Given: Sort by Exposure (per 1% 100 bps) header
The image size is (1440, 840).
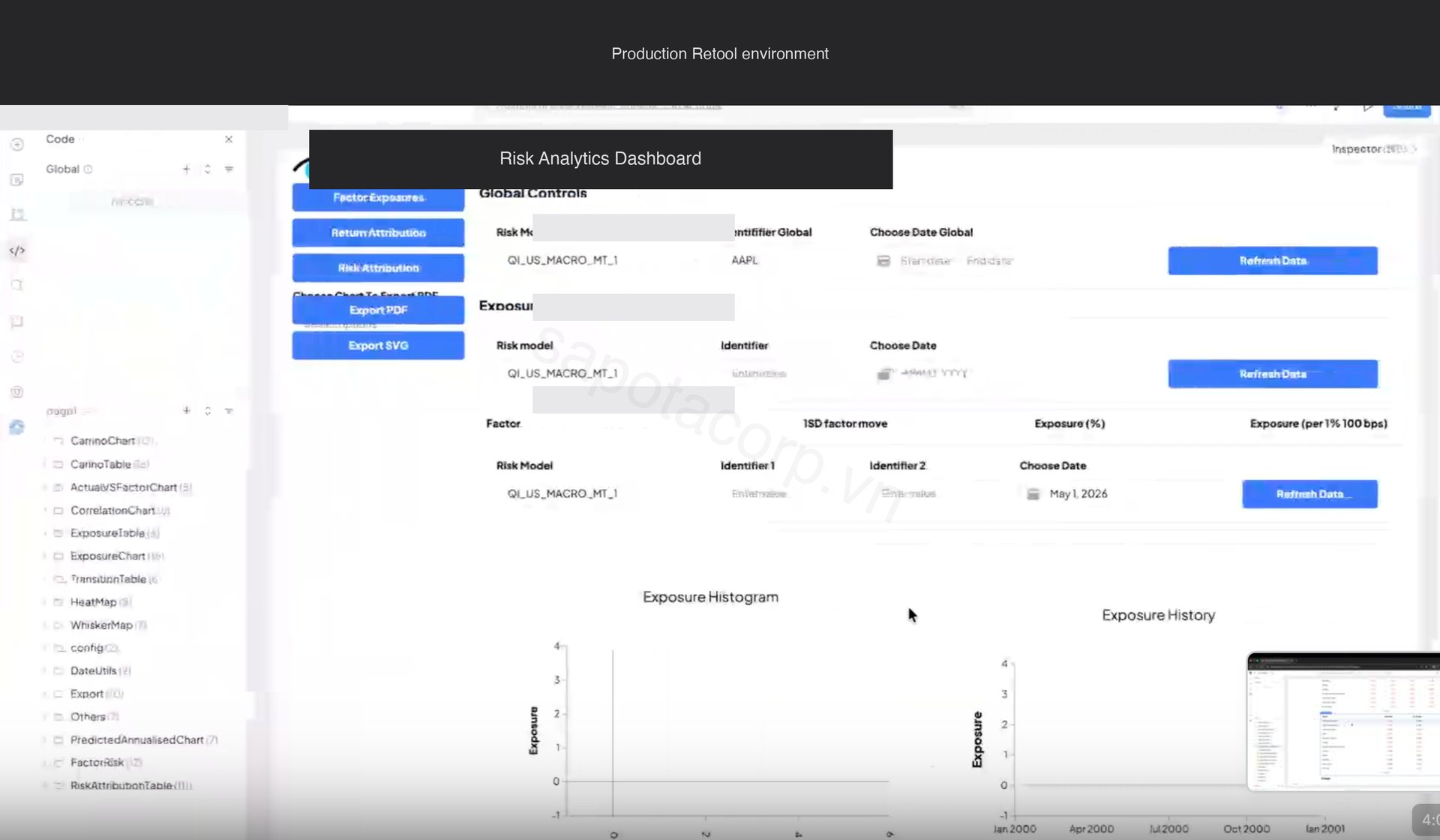Looking at the screenshot, I should (1318, 424).
